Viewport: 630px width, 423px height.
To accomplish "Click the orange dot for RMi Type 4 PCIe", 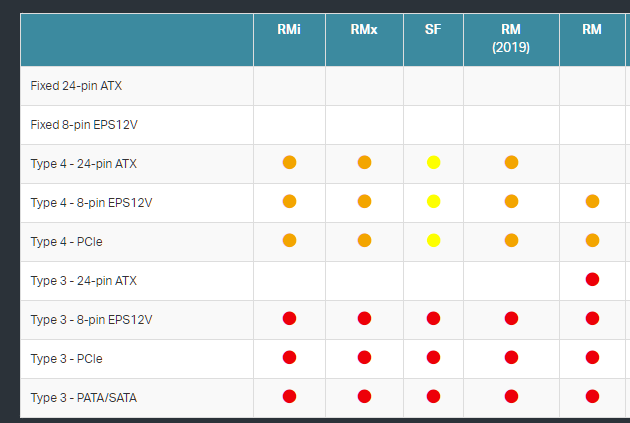I will (x=289, y=241).
